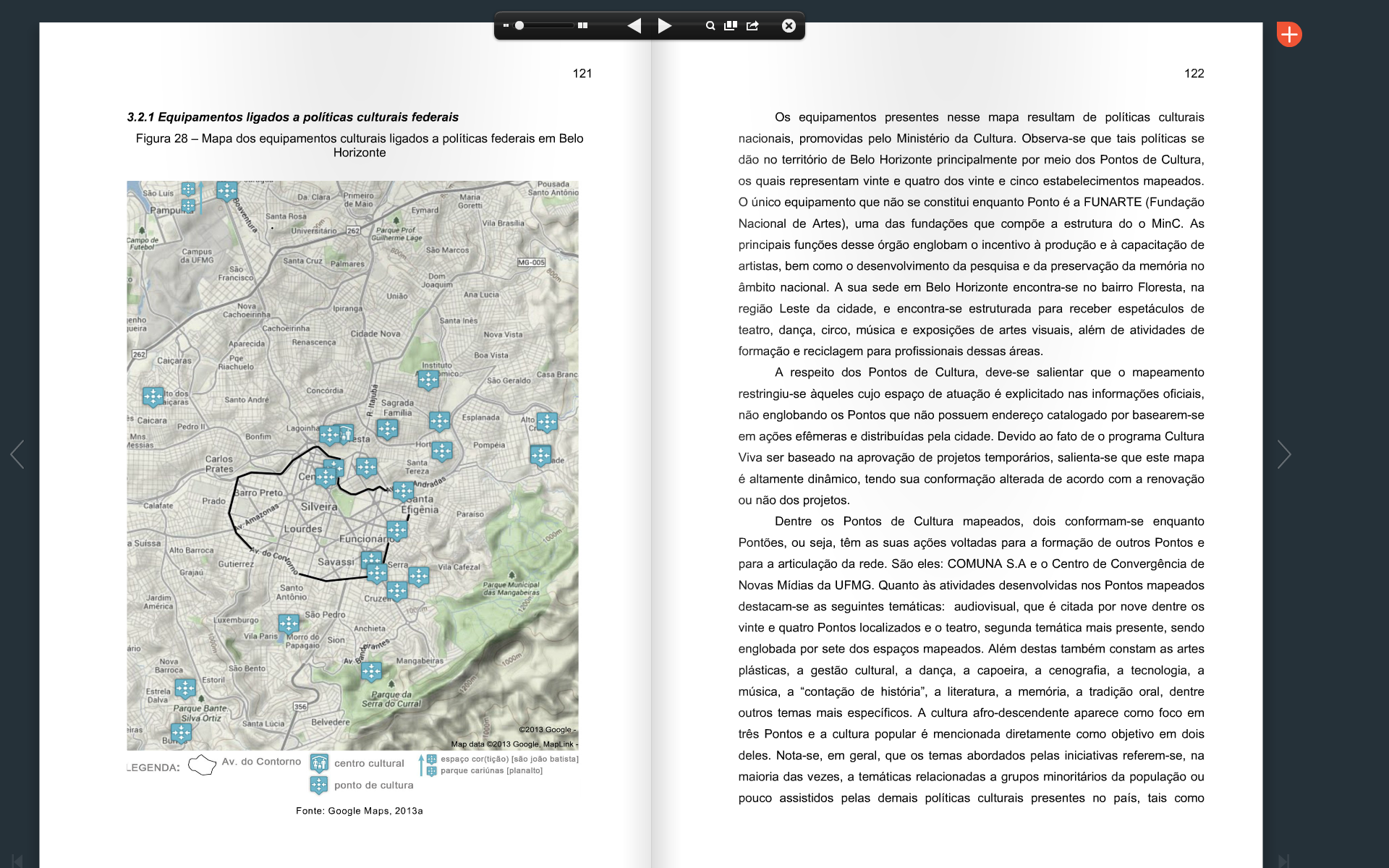Jump to first page bottom-left icon
The image size is (1389, 868).
(x=17, y=860)
